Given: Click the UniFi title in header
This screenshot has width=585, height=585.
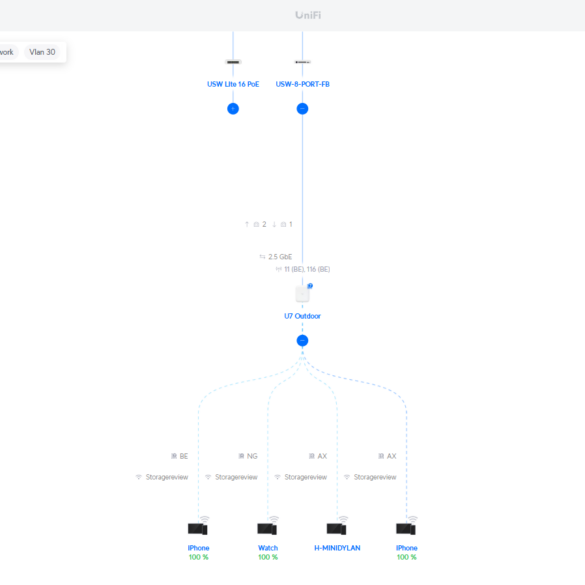Looking at the screenshot, I should (308, 15).
